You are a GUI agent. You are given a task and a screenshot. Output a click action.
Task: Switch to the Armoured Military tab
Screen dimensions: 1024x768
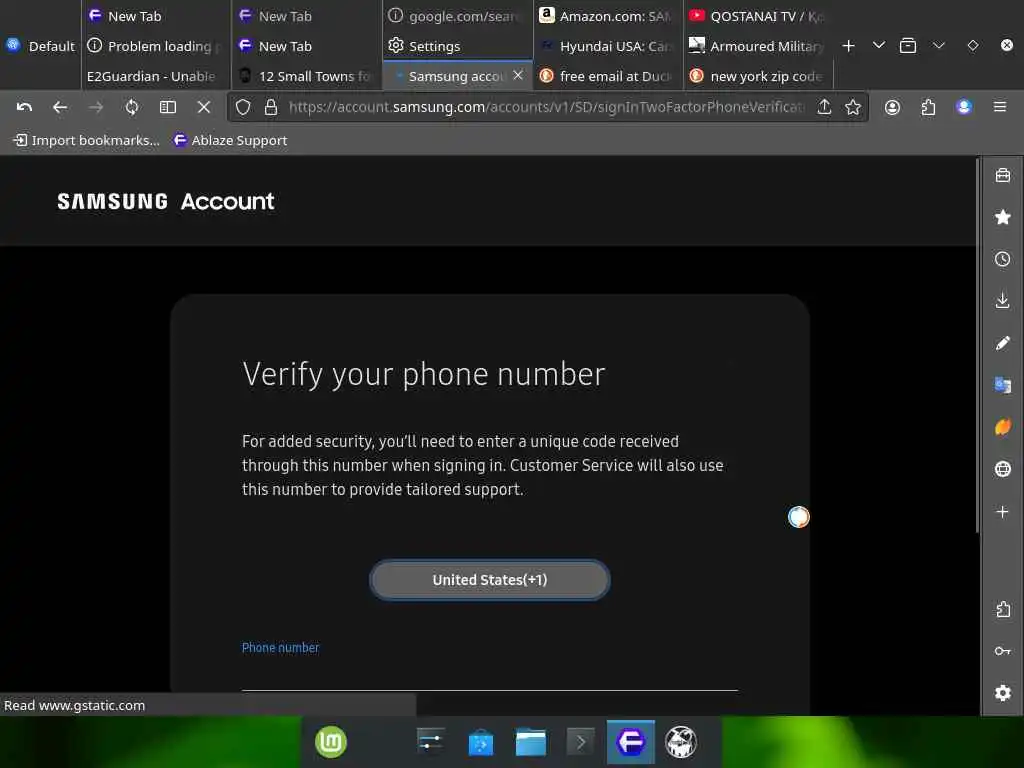(x=758, y=46)
